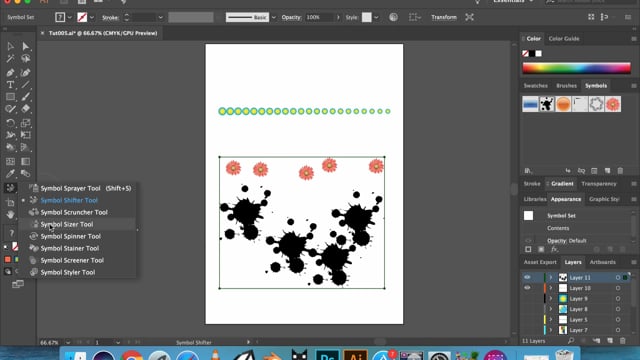Delete layer using Layers panel trash icon
This screenshot has width=640, height=360.
[622, 340]
